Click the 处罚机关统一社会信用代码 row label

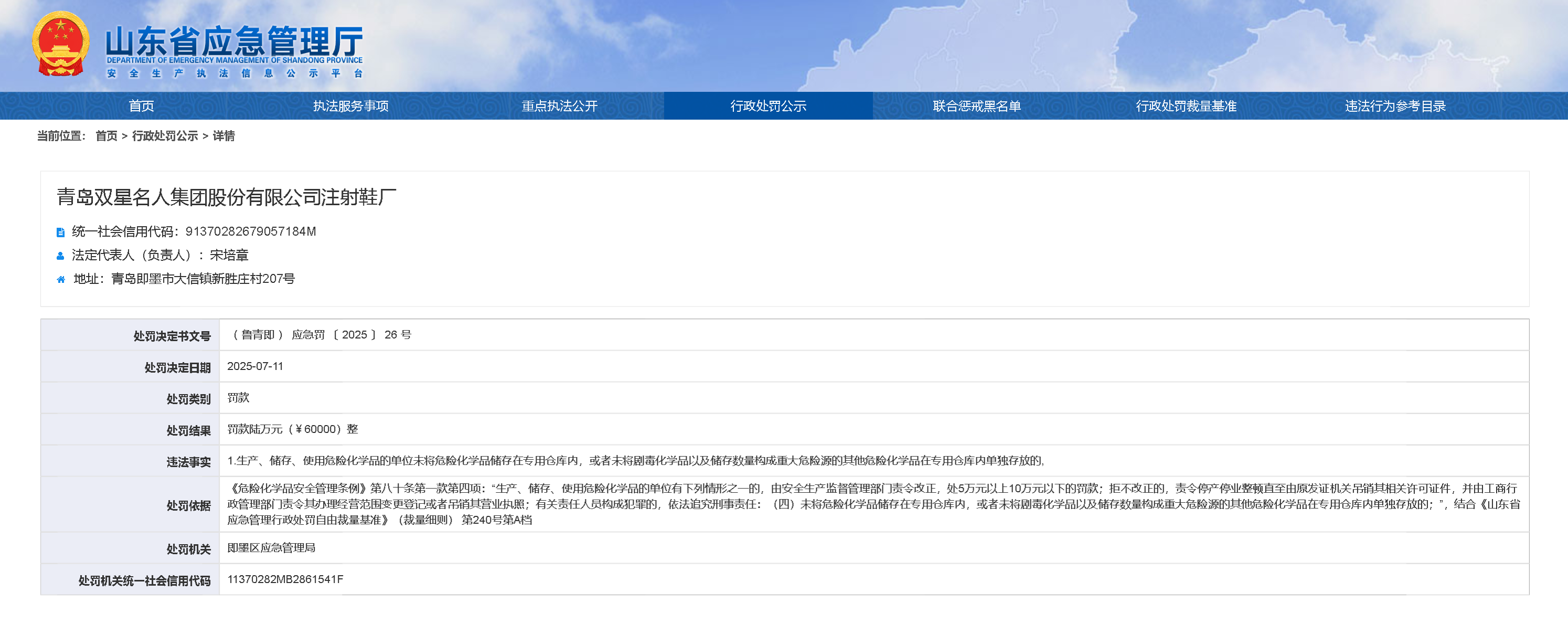(x=144, y=581)
